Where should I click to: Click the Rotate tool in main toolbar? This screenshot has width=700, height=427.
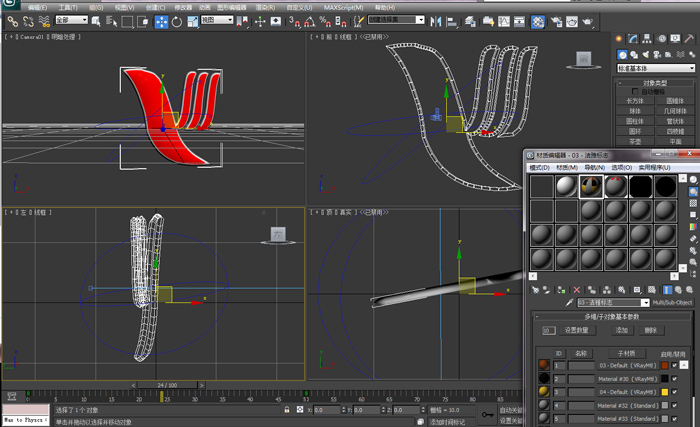coord(177,20)
